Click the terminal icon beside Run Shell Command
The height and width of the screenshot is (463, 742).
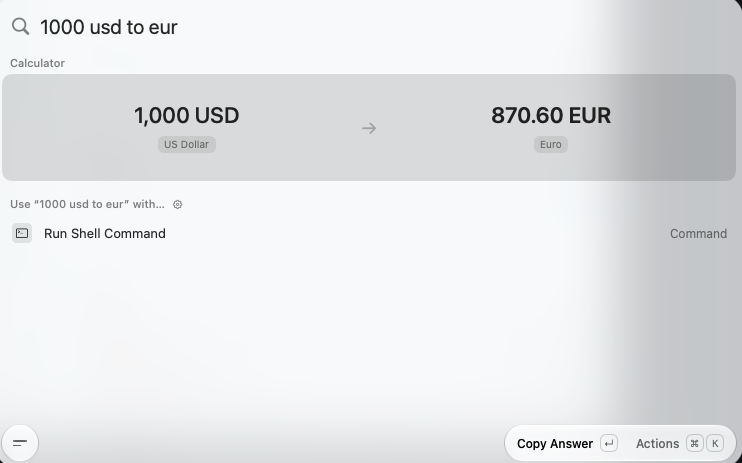(x=22, y=233)
